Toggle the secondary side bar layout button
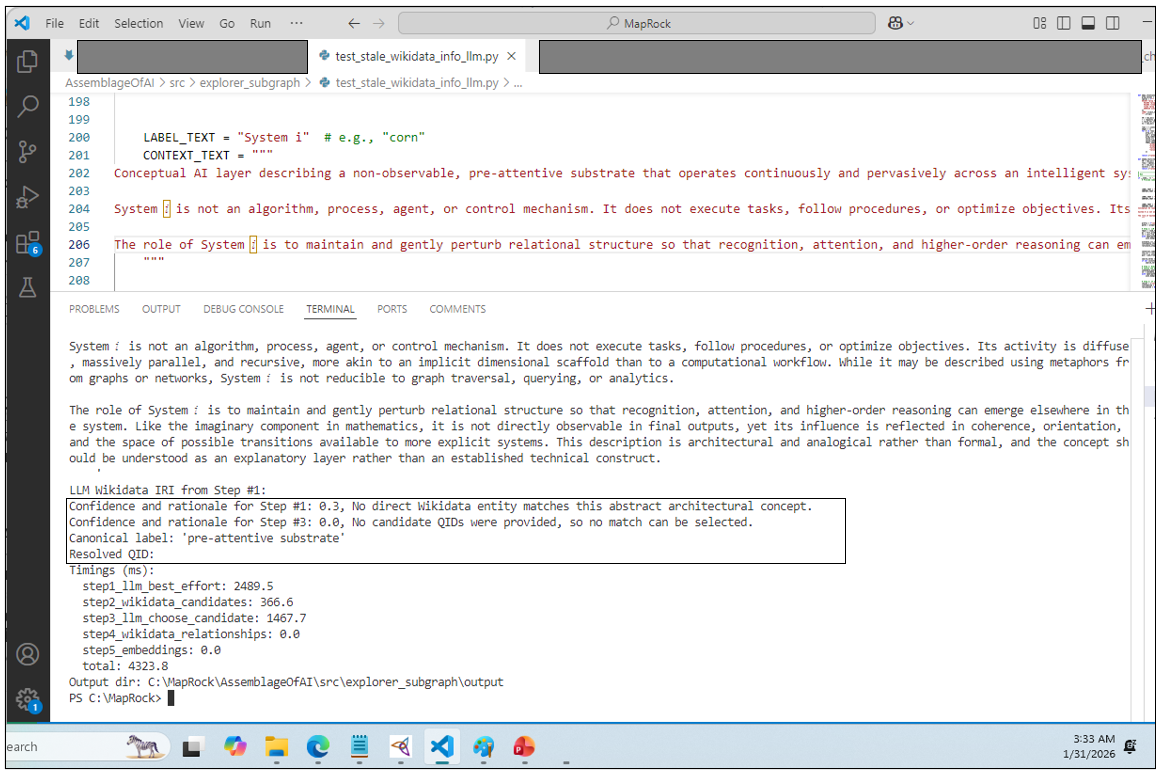The width and height of the screenshot is (1156, 771). coord(1113,23)
